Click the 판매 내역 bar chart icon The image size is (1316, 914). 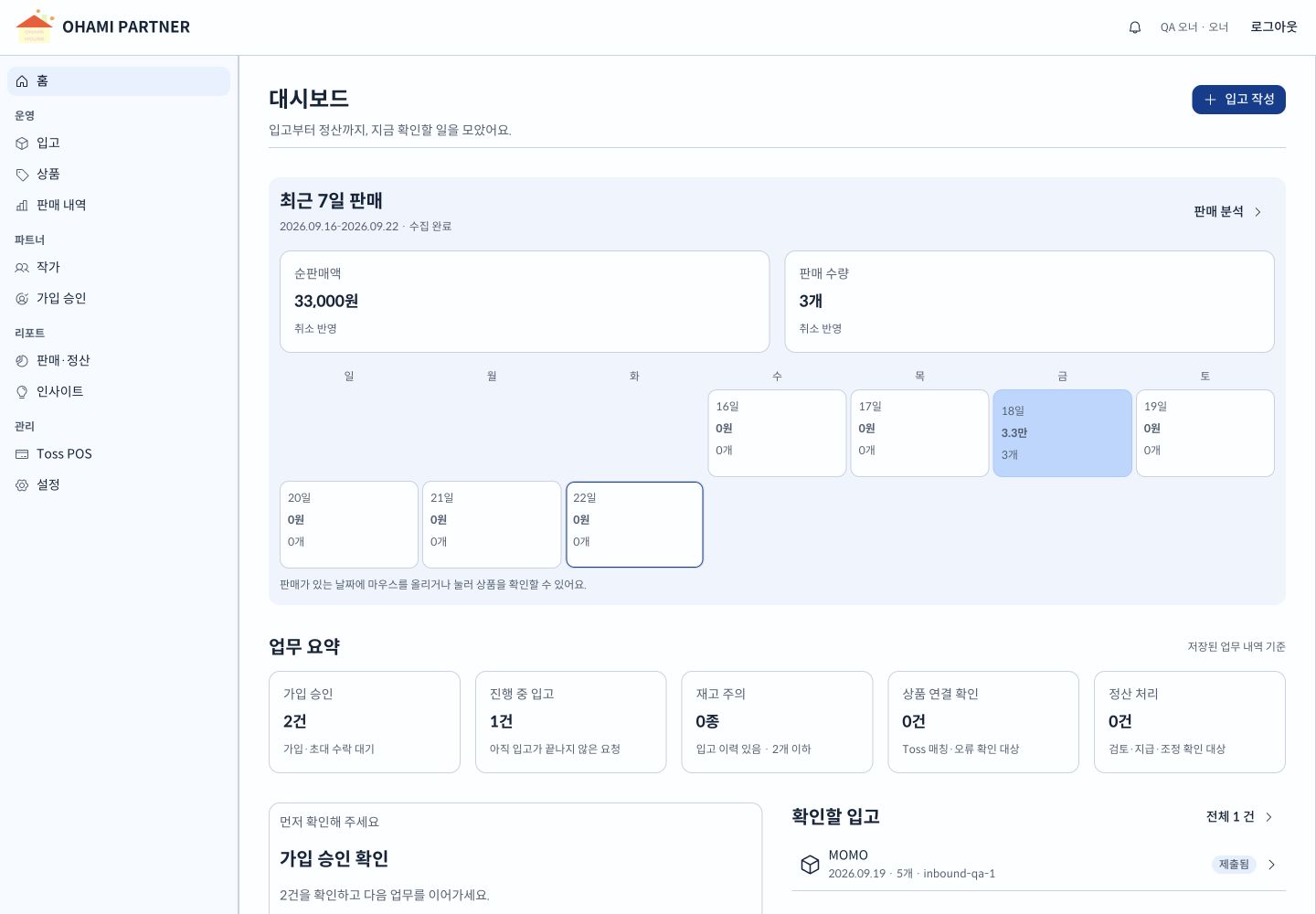tap(22, 206)
